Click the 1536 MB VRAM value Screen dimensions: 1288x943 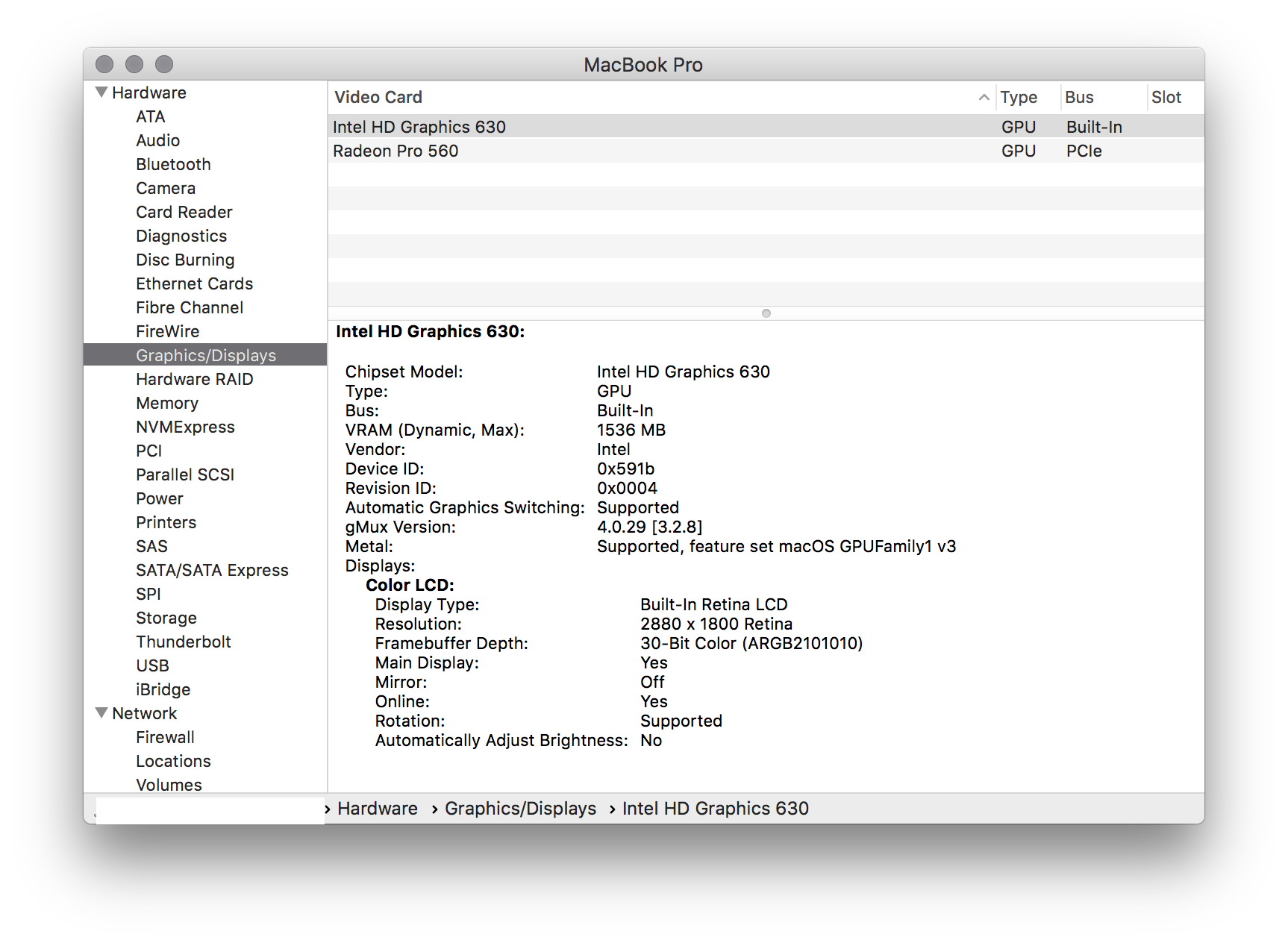coord(631,430)
